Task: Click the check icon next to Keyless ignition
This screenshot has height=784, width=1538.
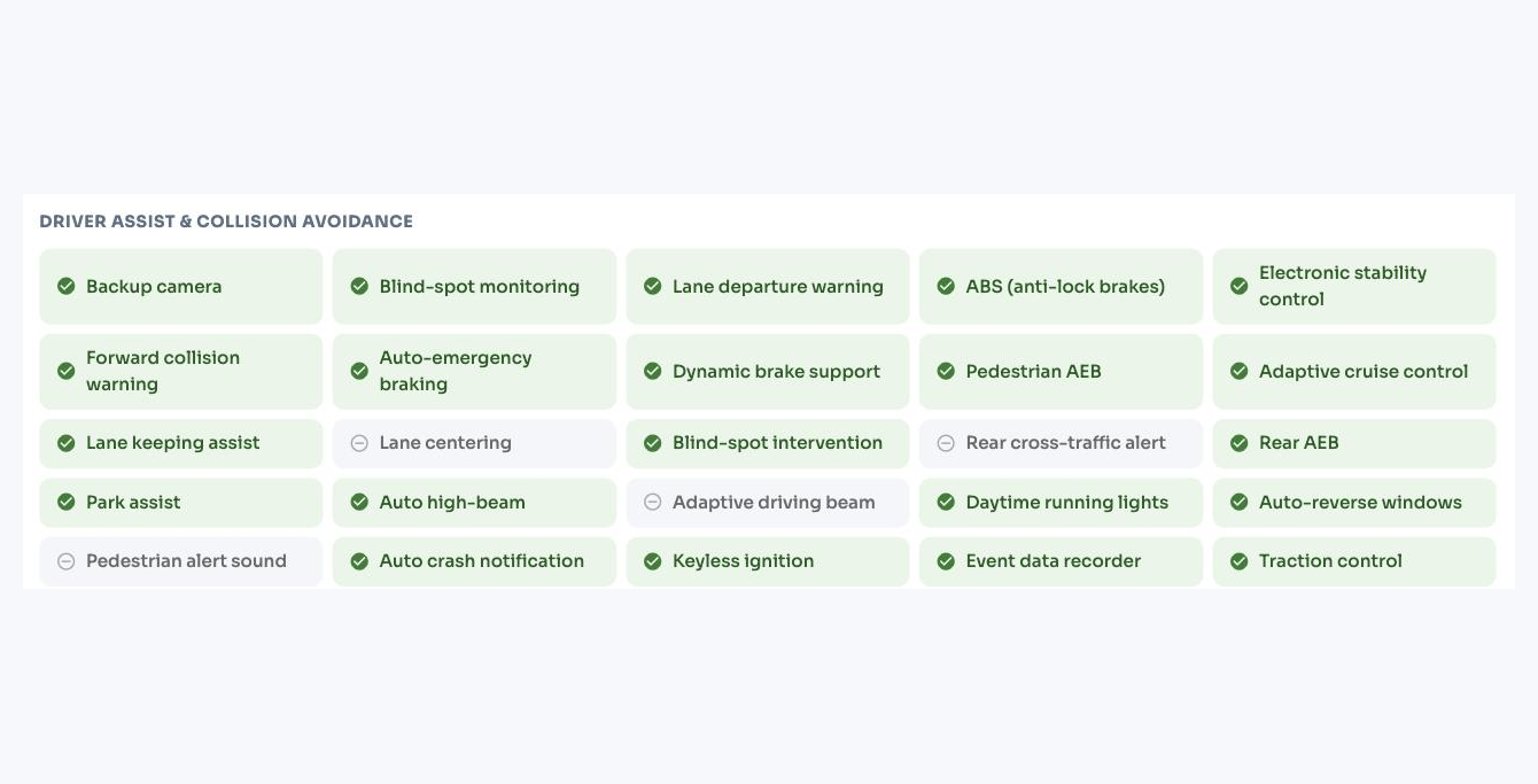Action: [x=652, y=561]
